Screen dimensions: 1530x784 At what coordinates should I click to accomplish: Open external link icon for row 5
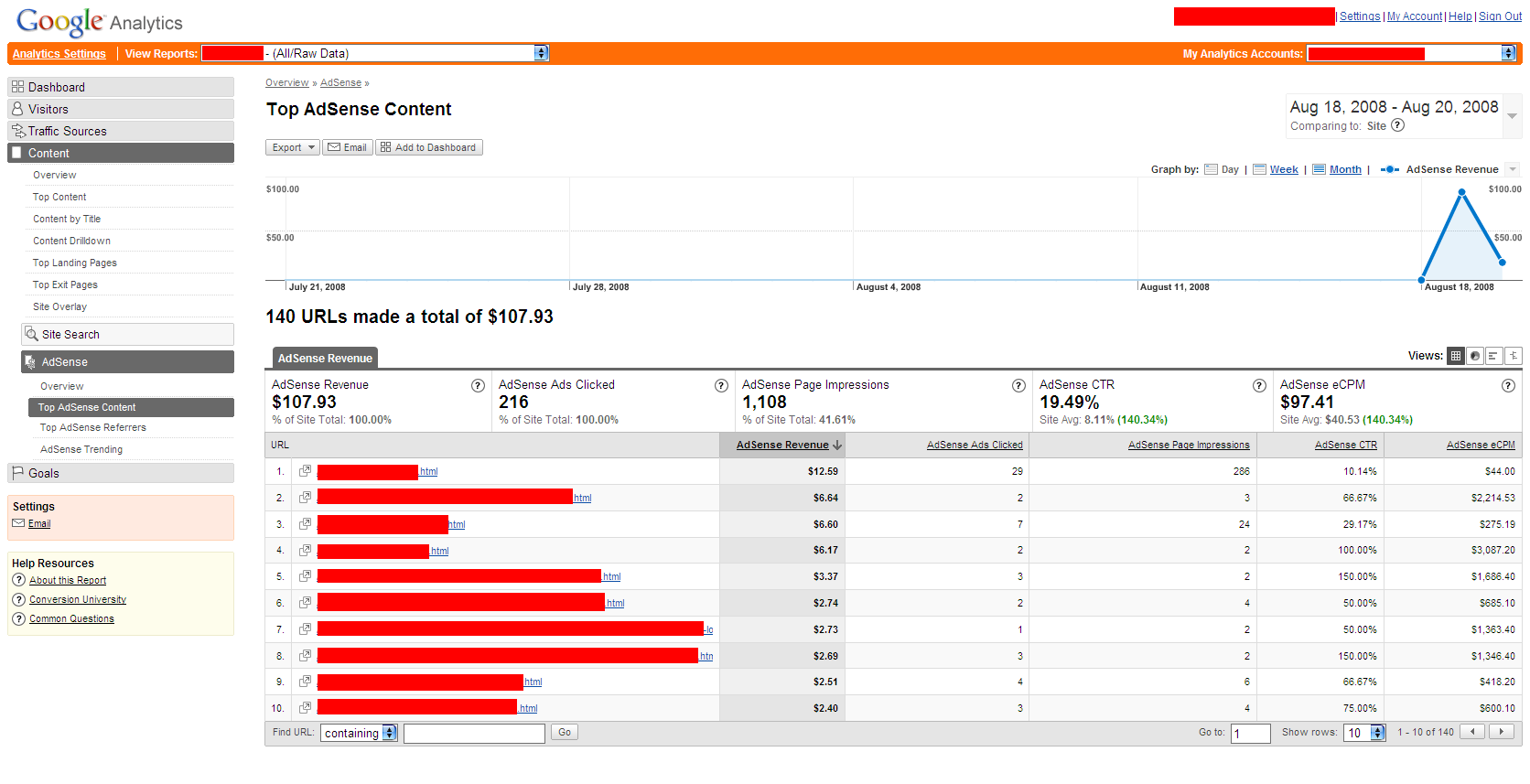point(305,576)
